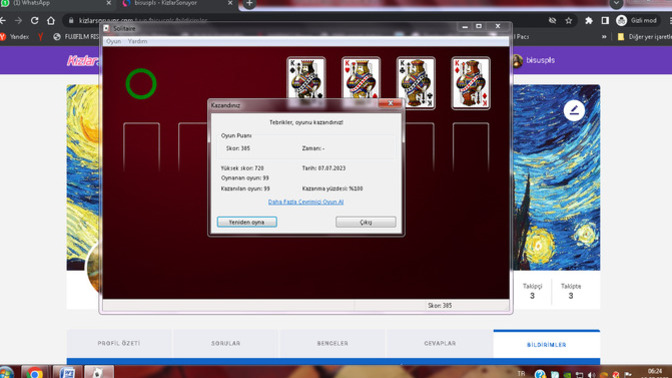Maximize the Solitaire window
The width and height of the screenshot is (672, 378).
pos(479,27)
